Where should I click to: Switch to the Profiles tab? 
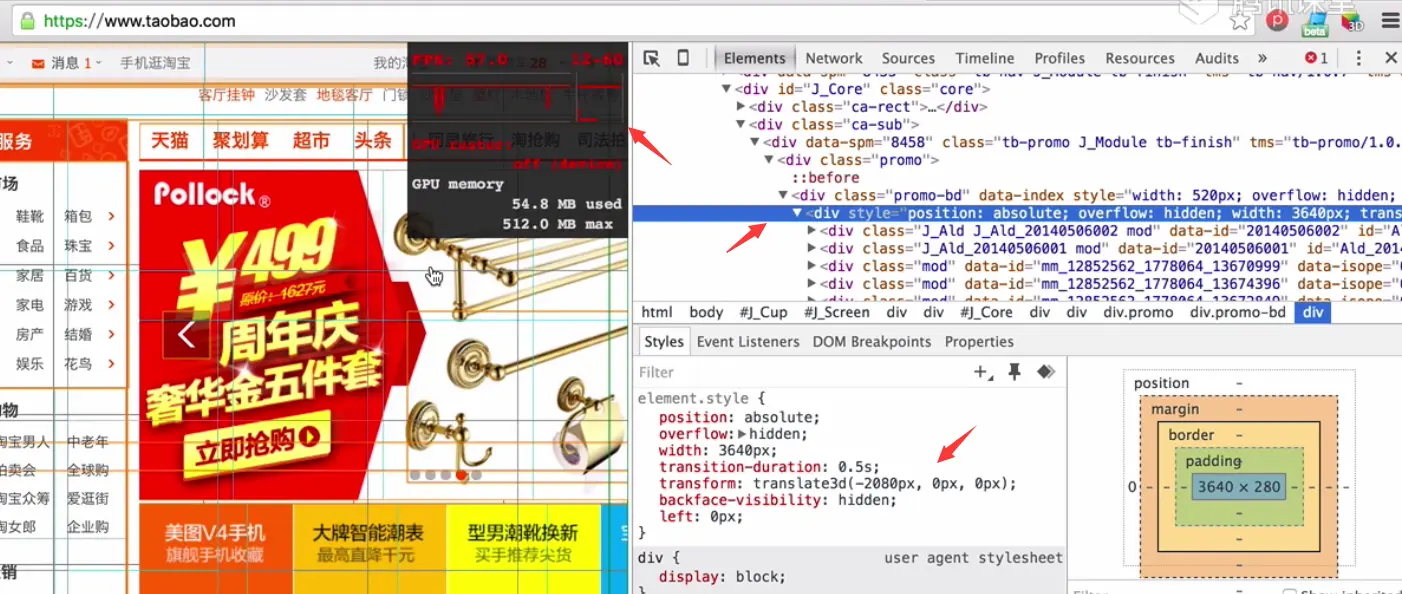pyautogui.click(x=1059, y=58)
